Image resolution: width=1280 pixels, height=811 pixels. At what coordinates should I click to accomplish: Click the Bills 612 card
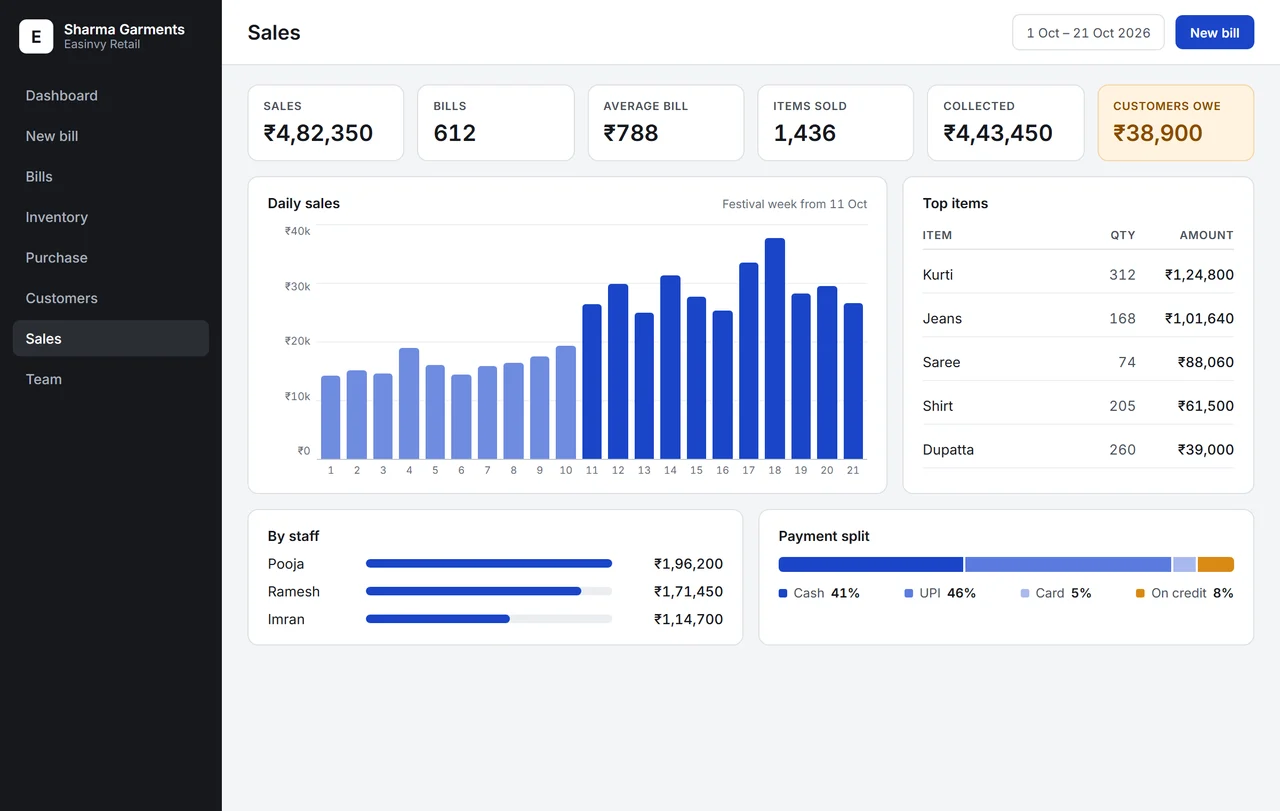(496, 122)
